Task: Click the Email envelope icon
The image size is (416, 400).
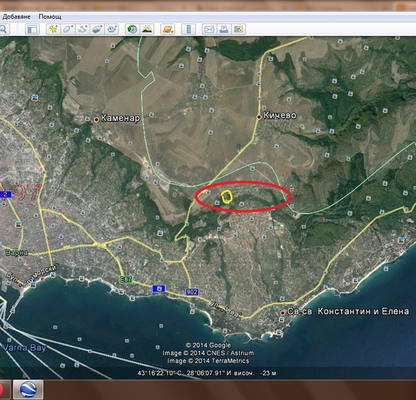Action: pos(209,29)
